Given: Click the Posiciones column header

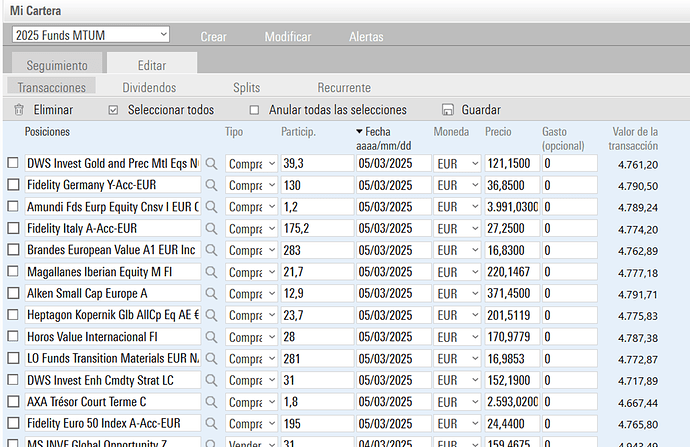Looking at the screenshot, I should pyautogui.click(x=47, y=132).
